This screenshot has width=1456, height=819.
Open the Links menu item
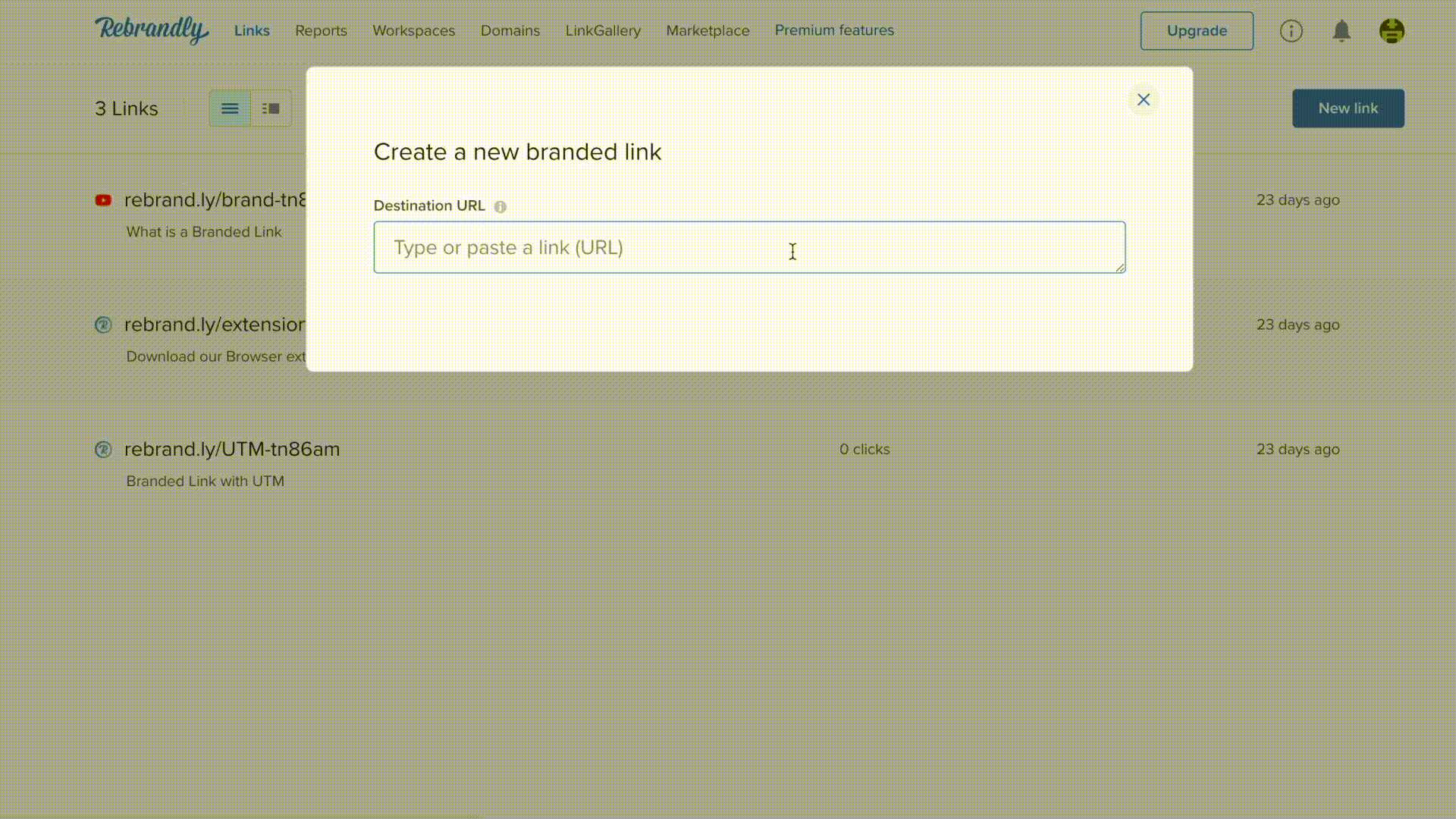[252, 30]
